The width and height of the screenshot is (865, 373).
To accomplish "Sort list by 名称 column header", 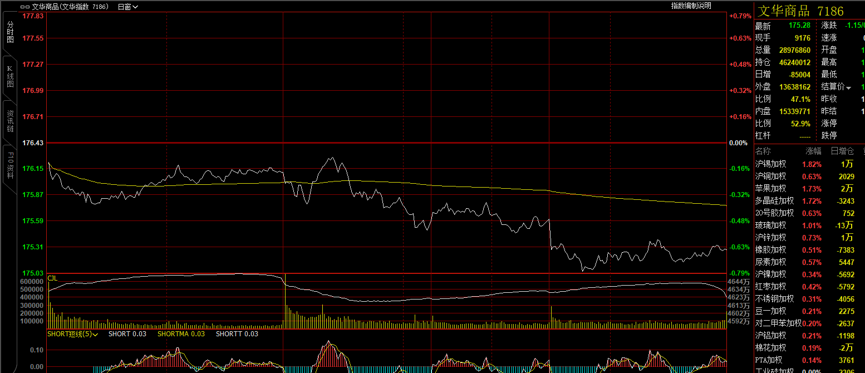I will [x=763, y=151].
